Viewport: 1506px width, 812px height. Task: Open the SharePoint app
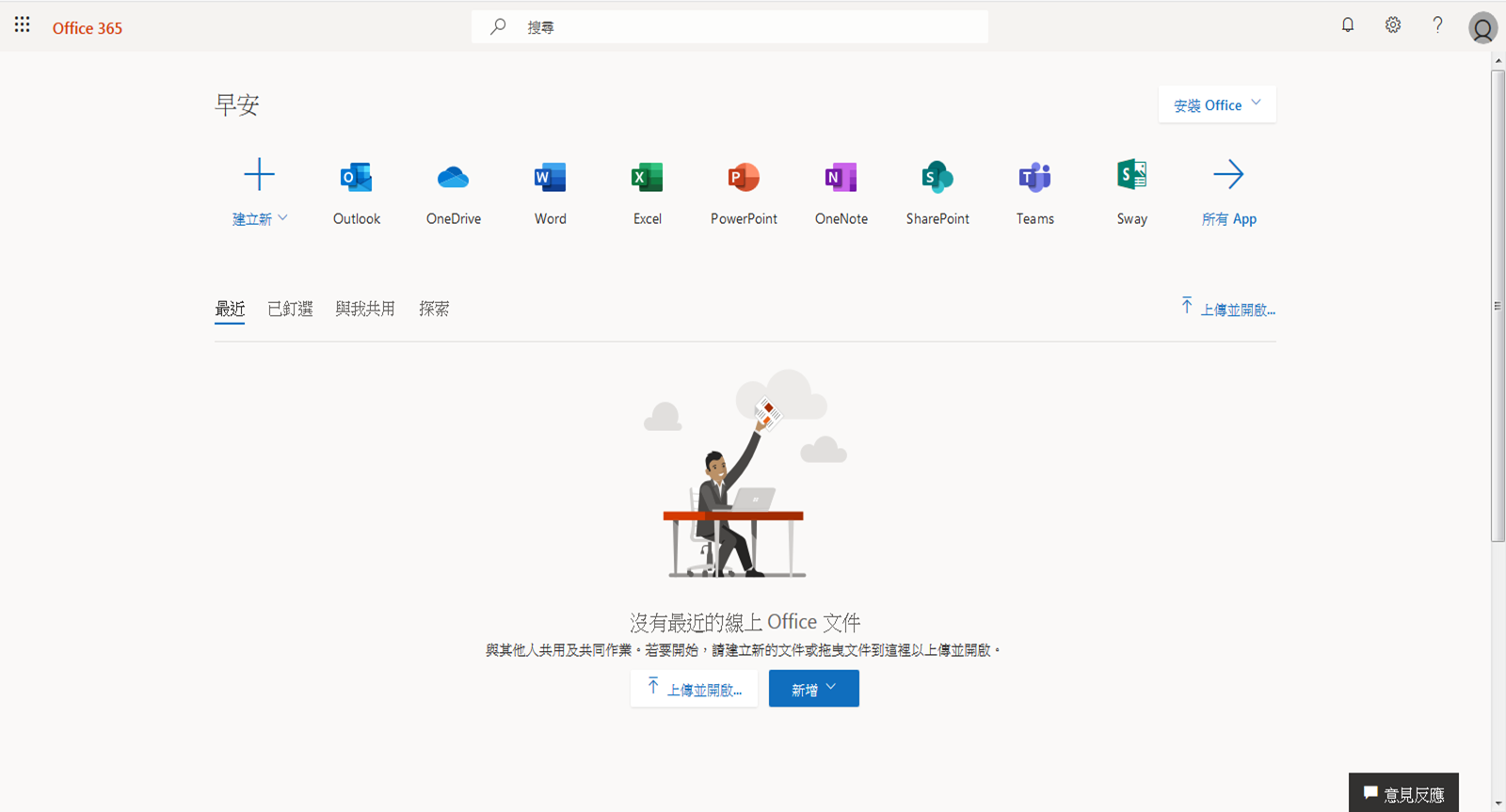coord(937,193)
